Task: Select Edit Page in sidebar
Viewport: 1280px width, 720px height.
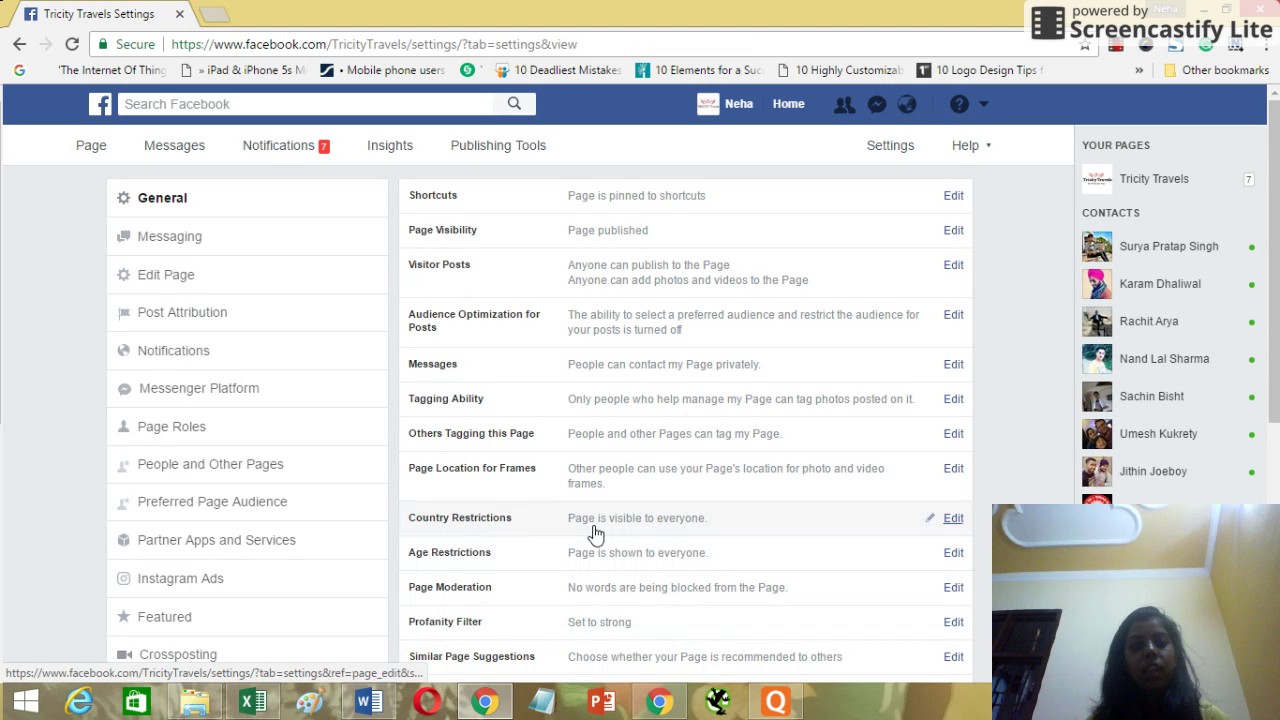Action: pos(247,274)
